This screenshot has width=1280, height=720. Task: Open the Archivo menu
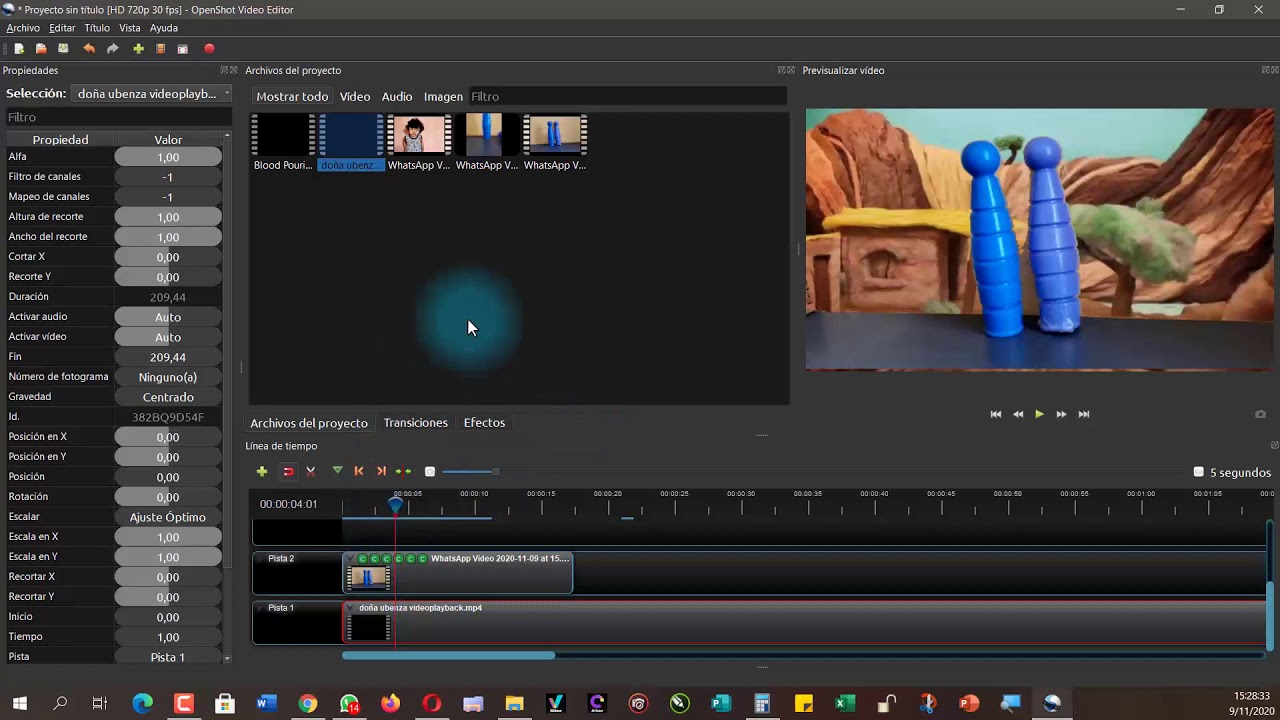pyautogui.click(x=23, y=28)
